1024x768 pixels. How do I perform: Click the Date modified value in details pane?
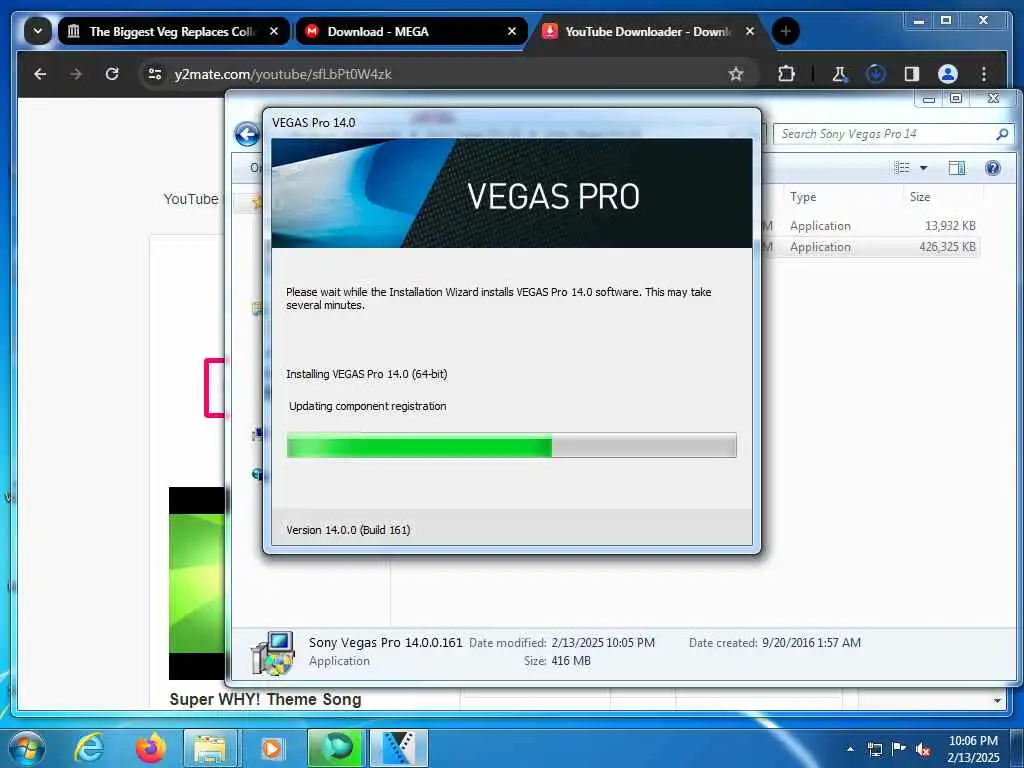pos(603,643)
